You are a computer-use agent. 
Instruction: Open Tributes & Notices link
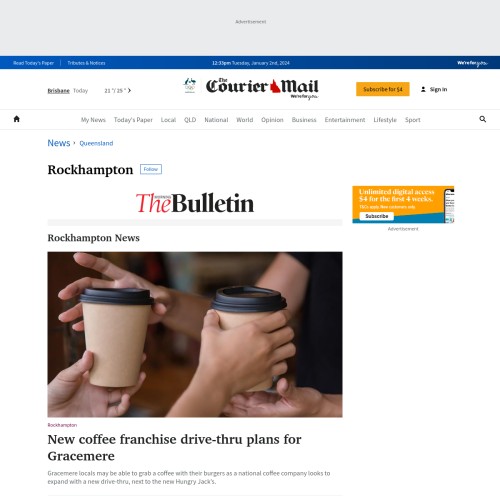click(86, 63)
